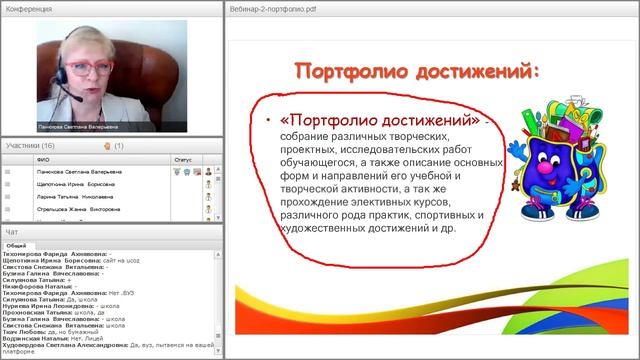Click the headset status icon for Панюкова Светлана Валерьевна
The height and width of the screenshot is (360, 640).
pos(187,172)
